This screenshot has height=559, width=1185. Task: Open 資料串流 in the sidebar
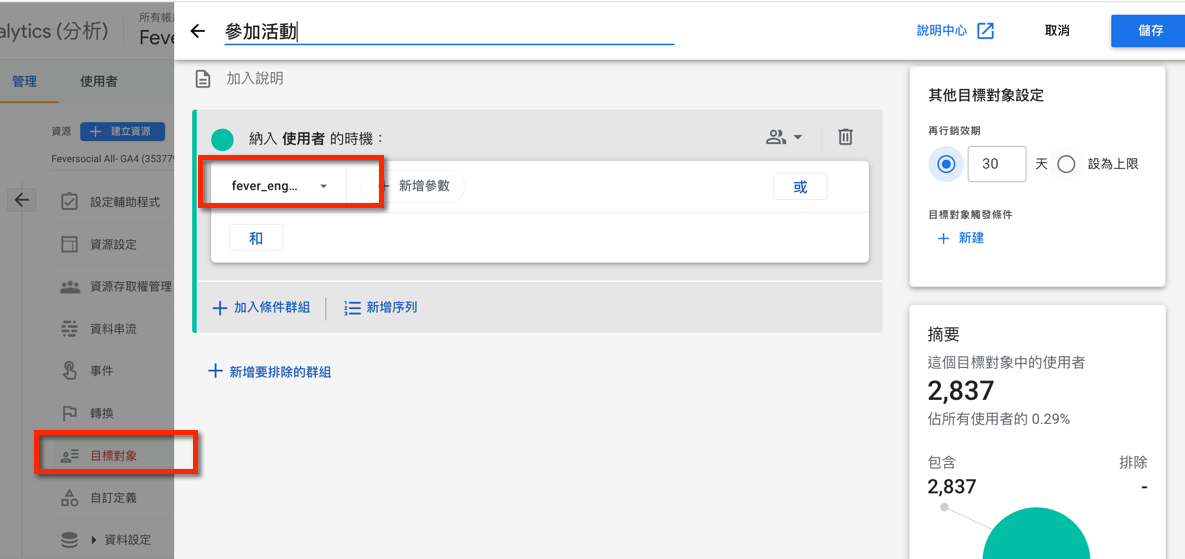112,329
